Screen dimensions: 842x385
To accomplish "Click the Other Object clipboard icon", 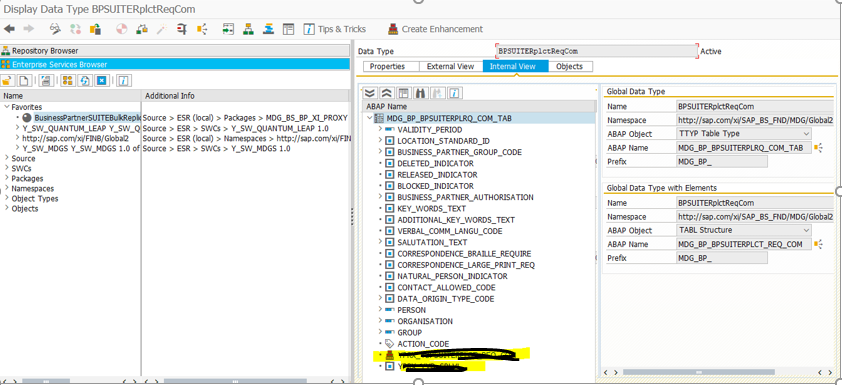I will pyautogui.click(x=95, y=29).
